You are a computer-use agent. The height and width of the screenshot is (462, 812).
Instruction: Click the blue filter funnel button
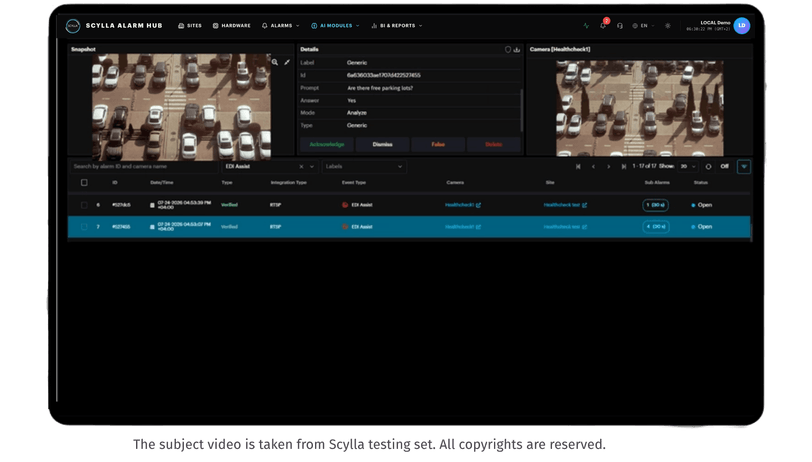tap(744, 166)
